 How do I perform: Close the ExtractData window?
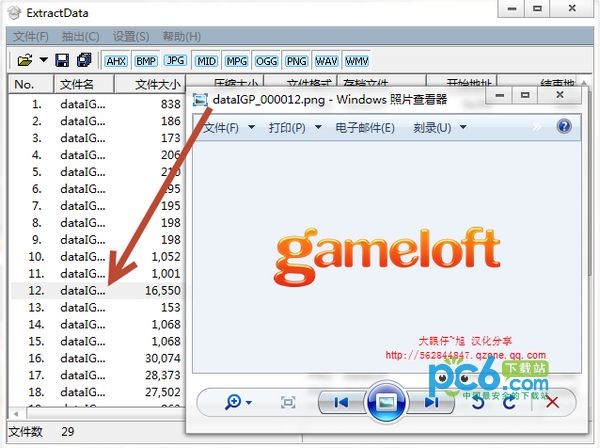coord(572,8)
